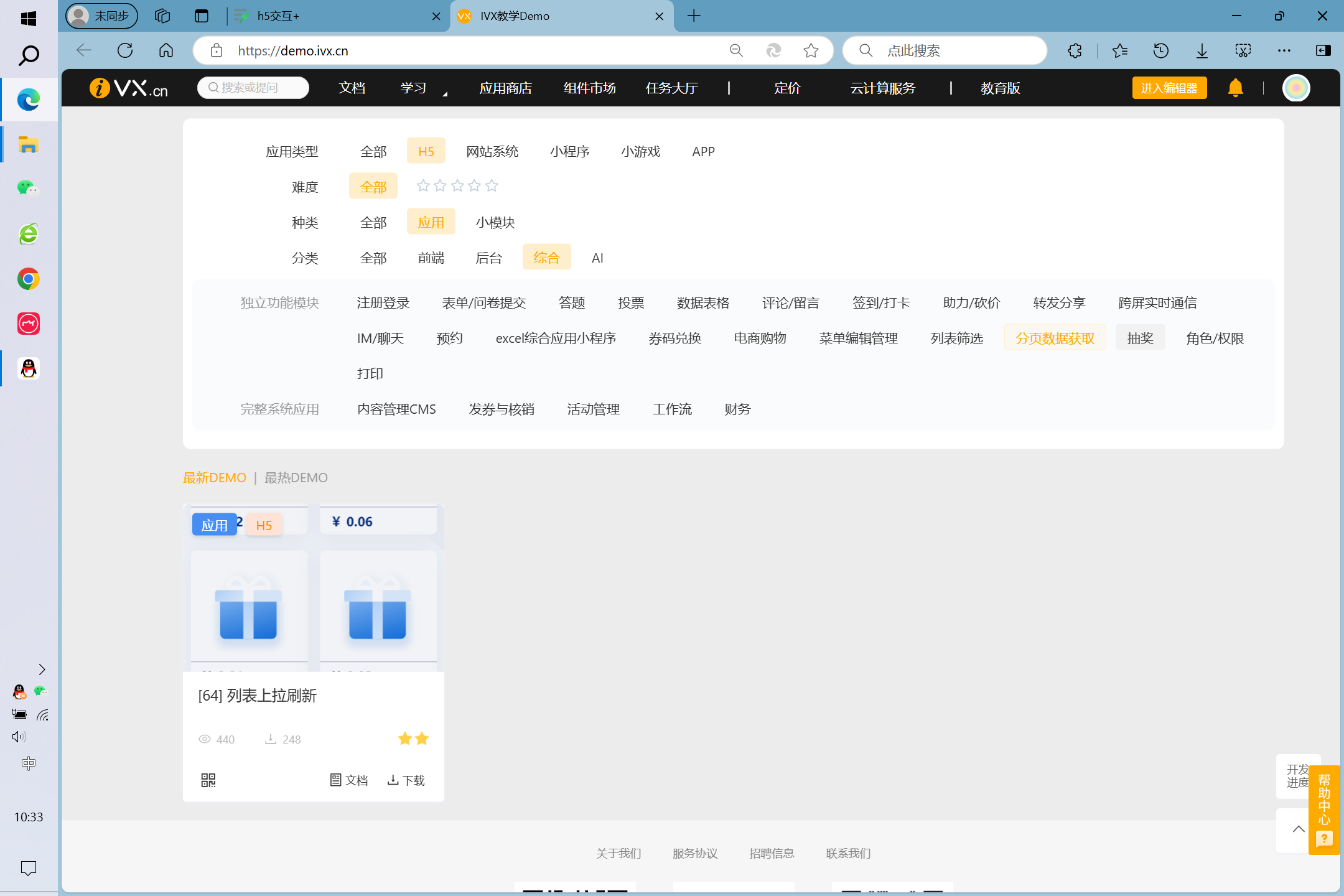Screen dimensions: 1344x896
Task: Open the favorites list icon
Action: point(1120,50)
